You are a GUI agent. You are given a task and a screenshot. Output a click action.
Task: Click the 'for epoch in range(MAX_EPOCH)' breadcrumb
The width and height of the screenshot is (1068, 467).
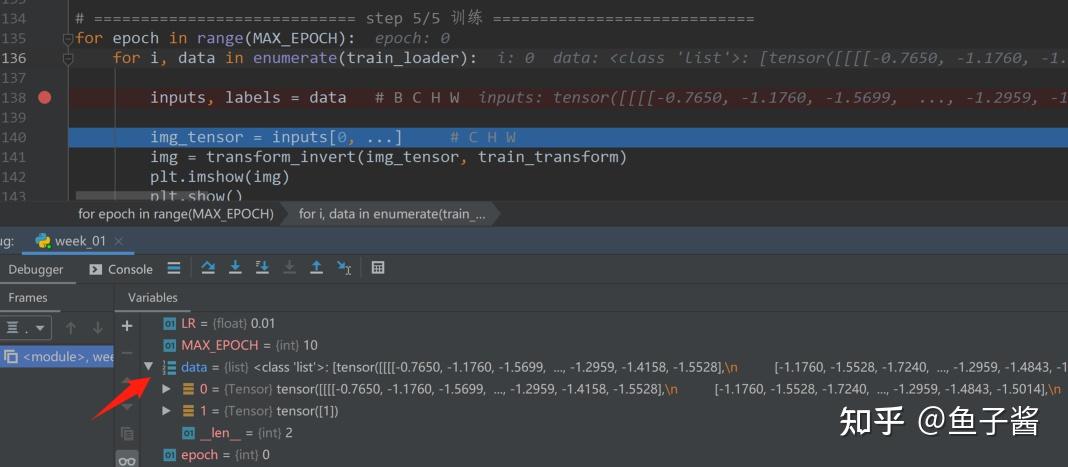click(175, 214)
